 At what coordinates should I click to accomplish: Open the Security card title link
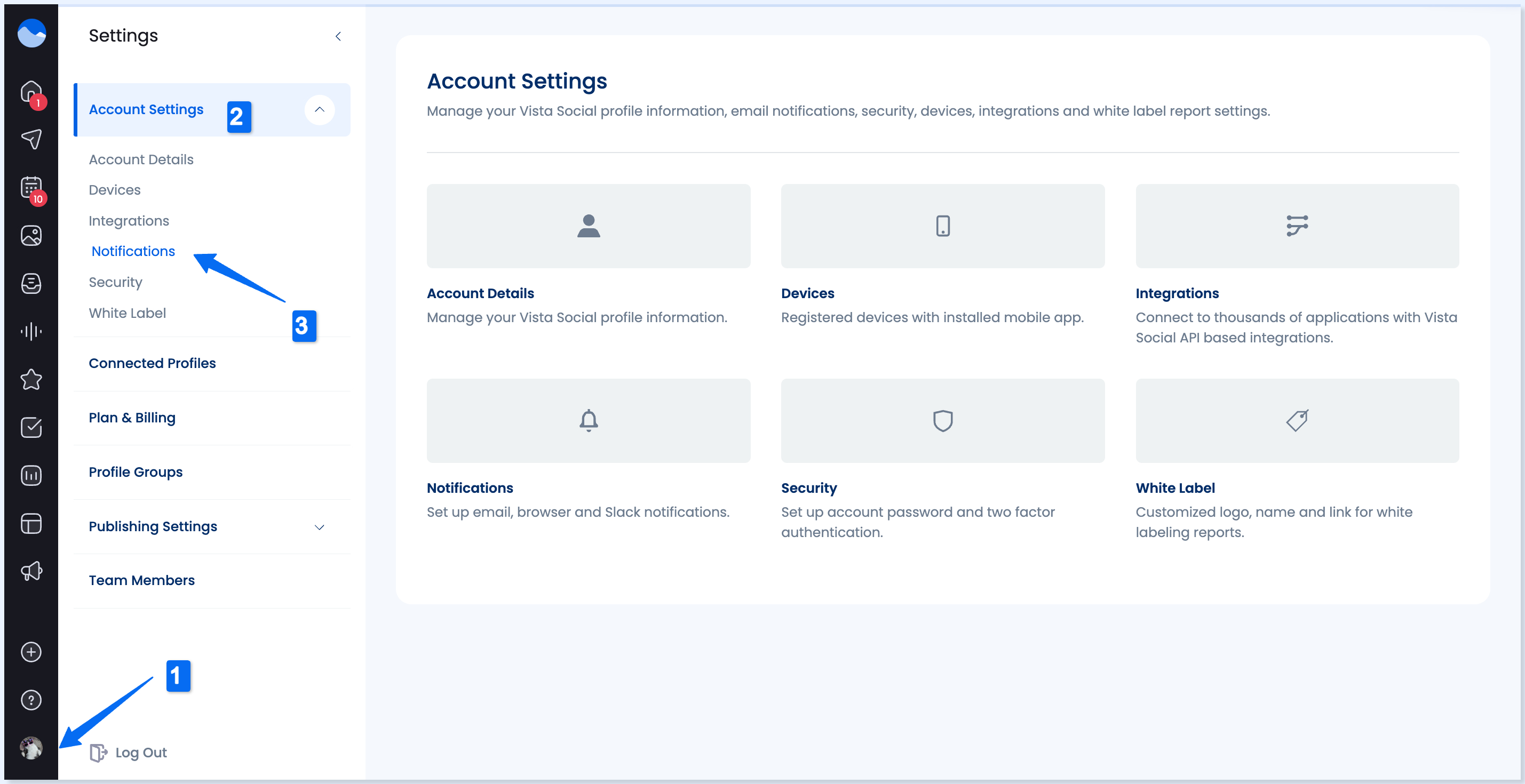tap(809, 488)
